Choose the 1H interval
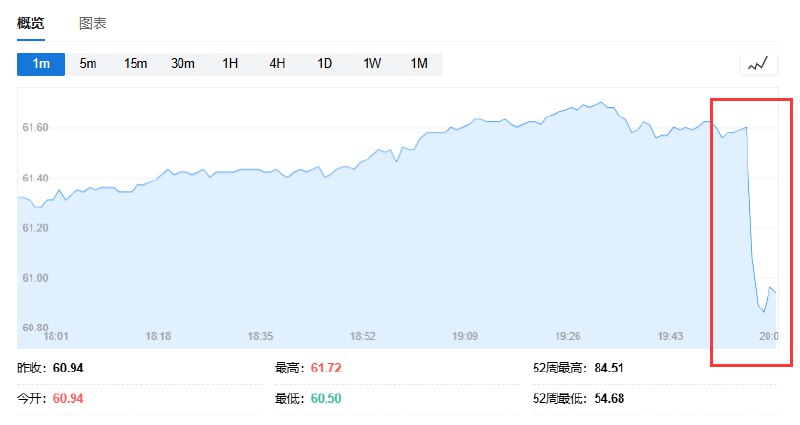This screenshot has height=425, width=800. pyautogui.click(x=230, y=64)
